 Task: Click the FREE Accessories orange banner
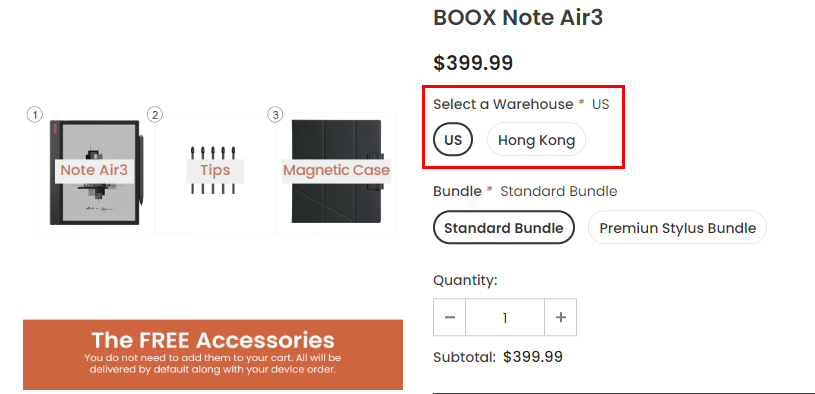pos(213,354)
